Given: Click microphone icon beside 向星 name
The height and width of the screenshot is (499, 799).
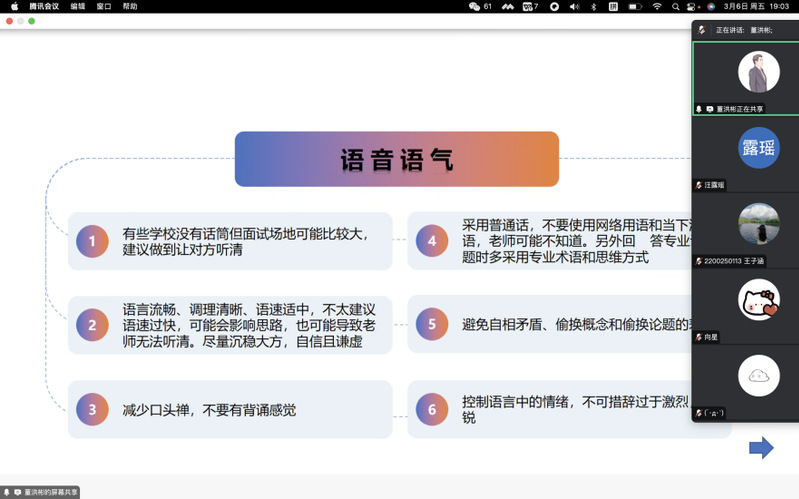Looking at the screenshot, I should click(699, 337).
